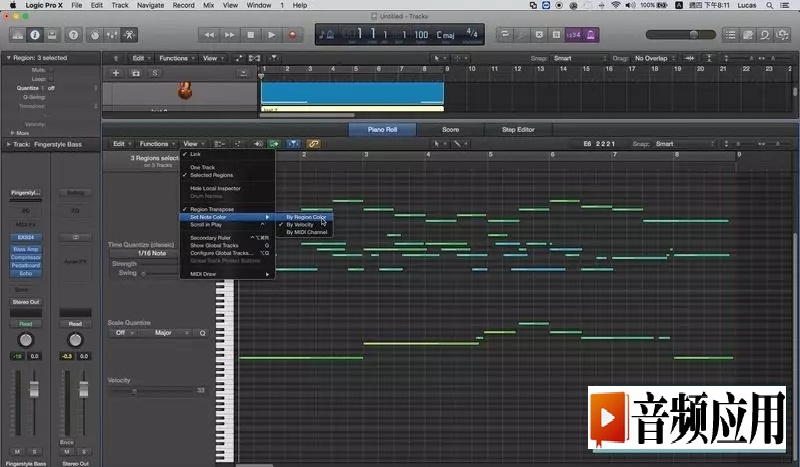The height and width of the screenshot is (467, 800).
Task: Expand the More section in Region inspector
Action: point(12,133)
